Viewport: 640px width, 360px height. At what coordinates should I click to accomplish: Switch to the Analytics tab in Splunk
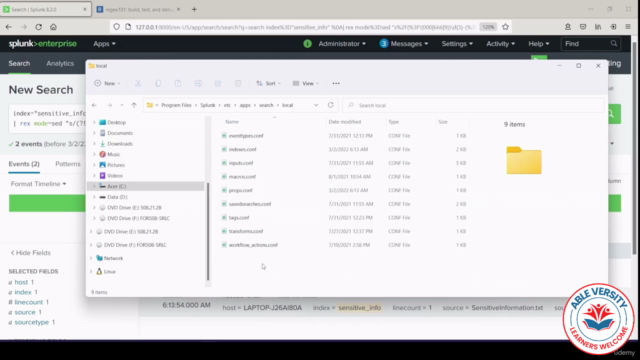(x=60, y=63)
